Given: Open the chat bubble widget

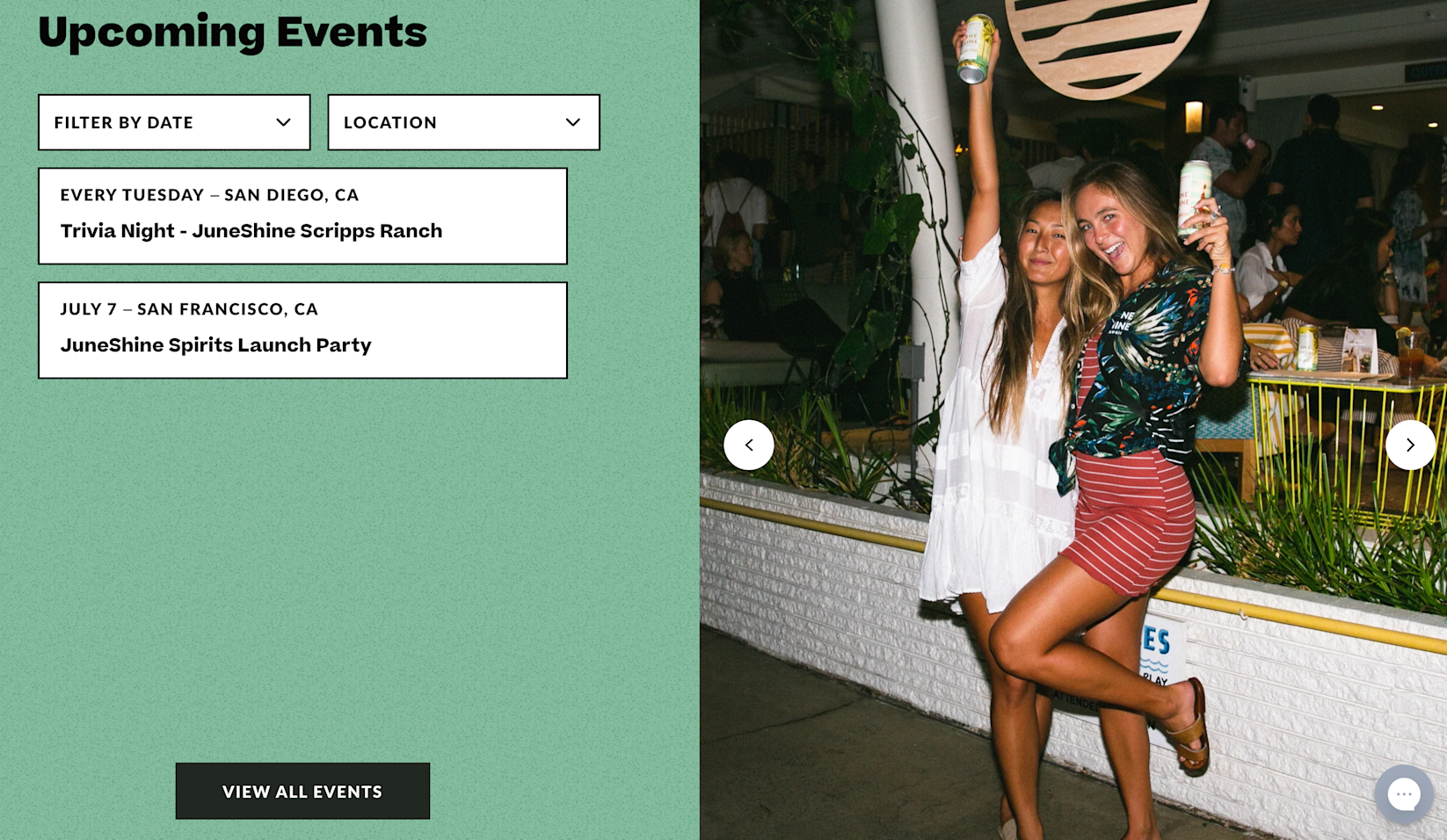Looking at the screenshot, I should tap(1404, 793).
